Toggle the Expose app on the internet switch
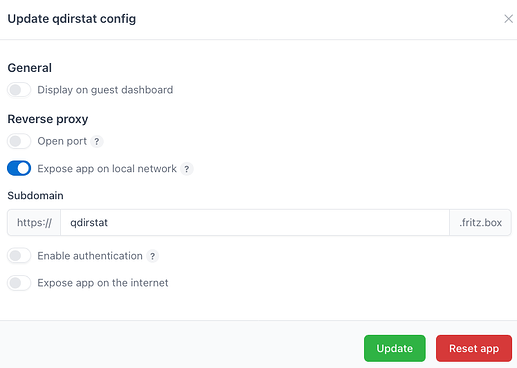Viewport: 517px width, 368px height. pos(19,283)
